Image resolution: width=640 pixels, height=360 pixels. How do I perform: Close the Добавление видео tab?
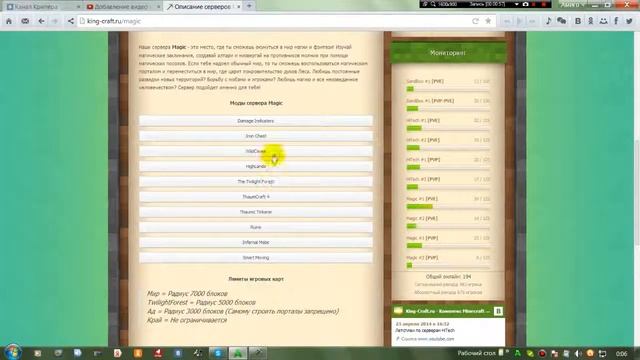pyautogui.click(x=158, y=7)
